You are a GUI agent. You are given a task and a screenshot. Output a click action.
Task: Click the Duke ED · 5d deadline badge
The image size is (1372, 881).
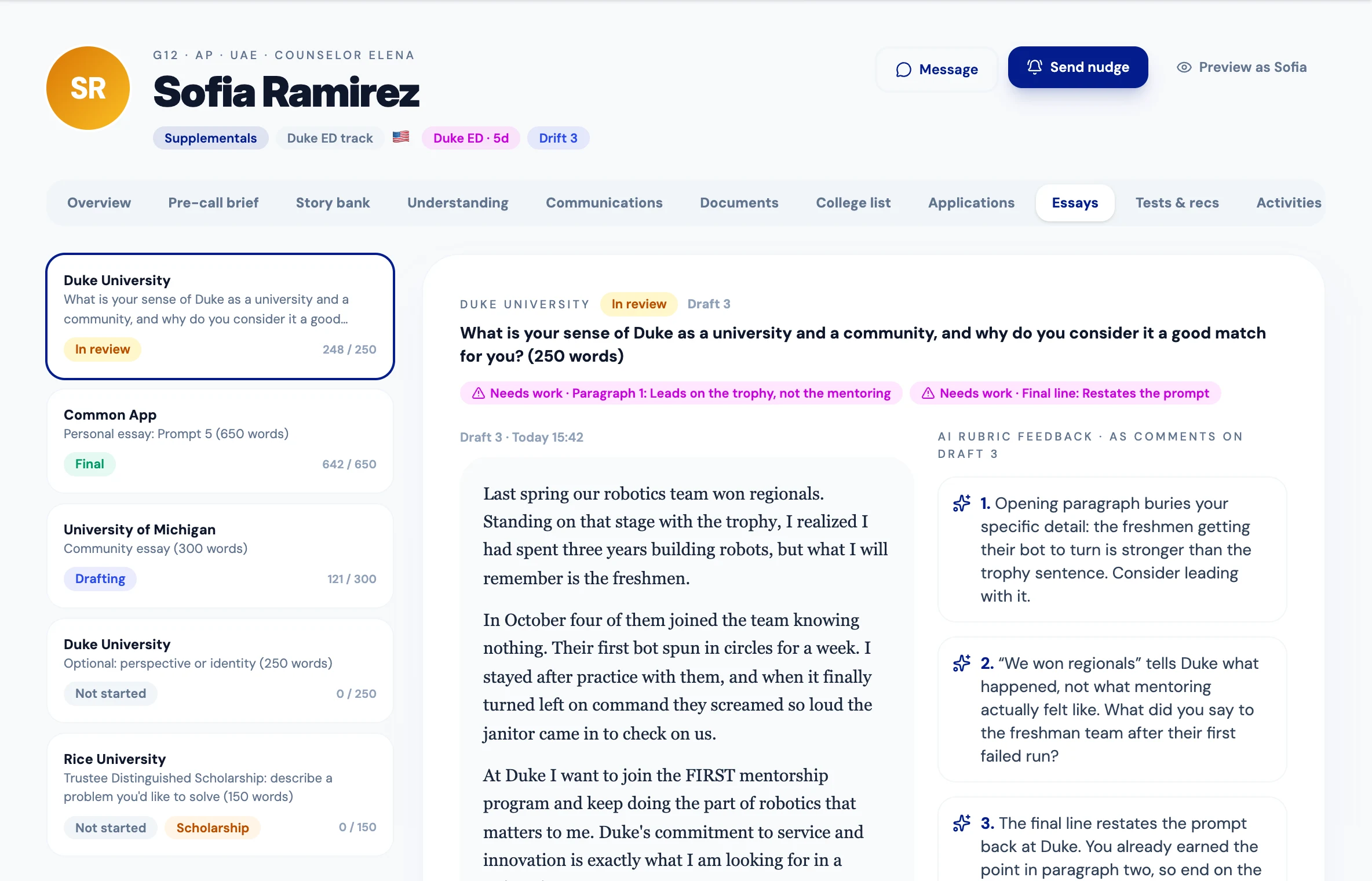point(470,138)
